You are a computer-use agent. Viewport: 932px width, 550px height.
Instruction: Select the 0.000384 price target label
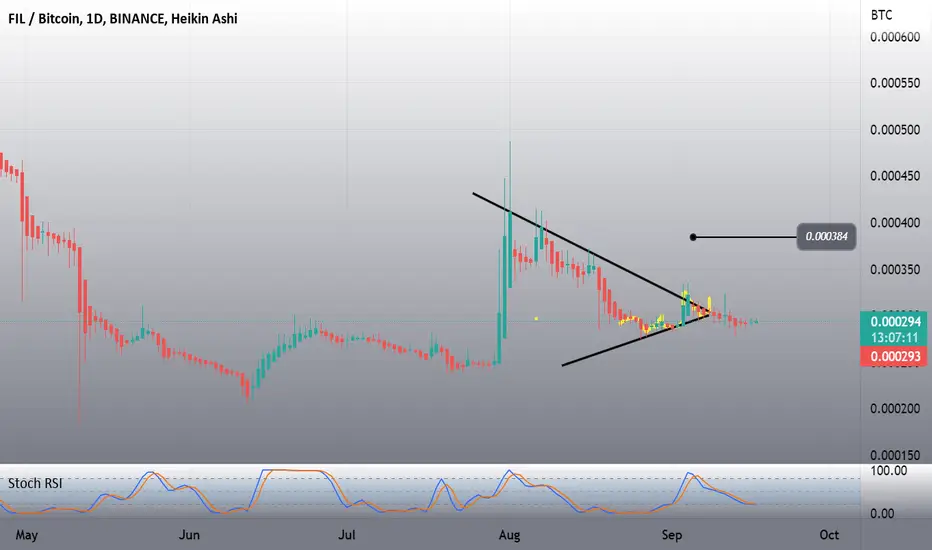click(826, 237)
